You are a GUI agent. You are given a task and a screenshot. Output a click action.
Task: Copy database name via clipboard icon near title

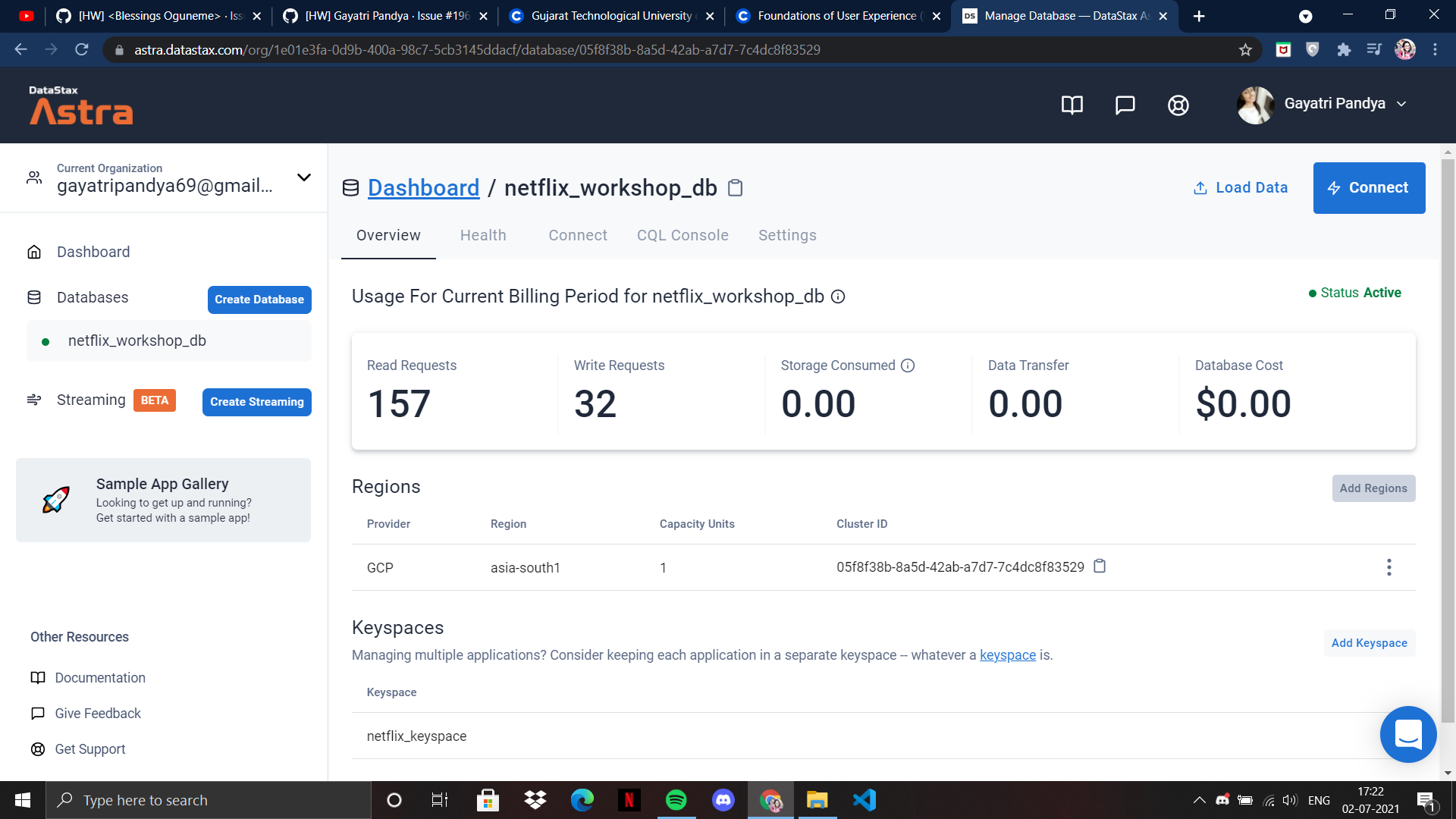coord(735,187)
